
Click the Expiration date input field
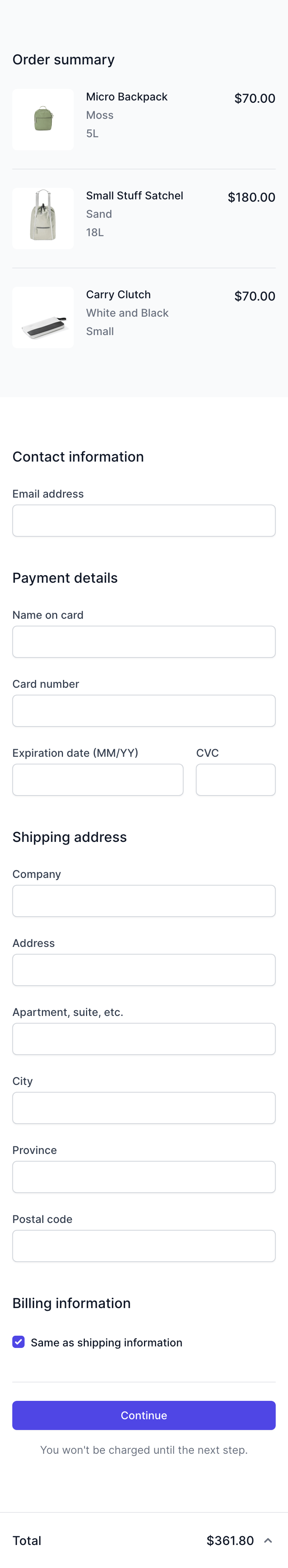pos(98,780)
